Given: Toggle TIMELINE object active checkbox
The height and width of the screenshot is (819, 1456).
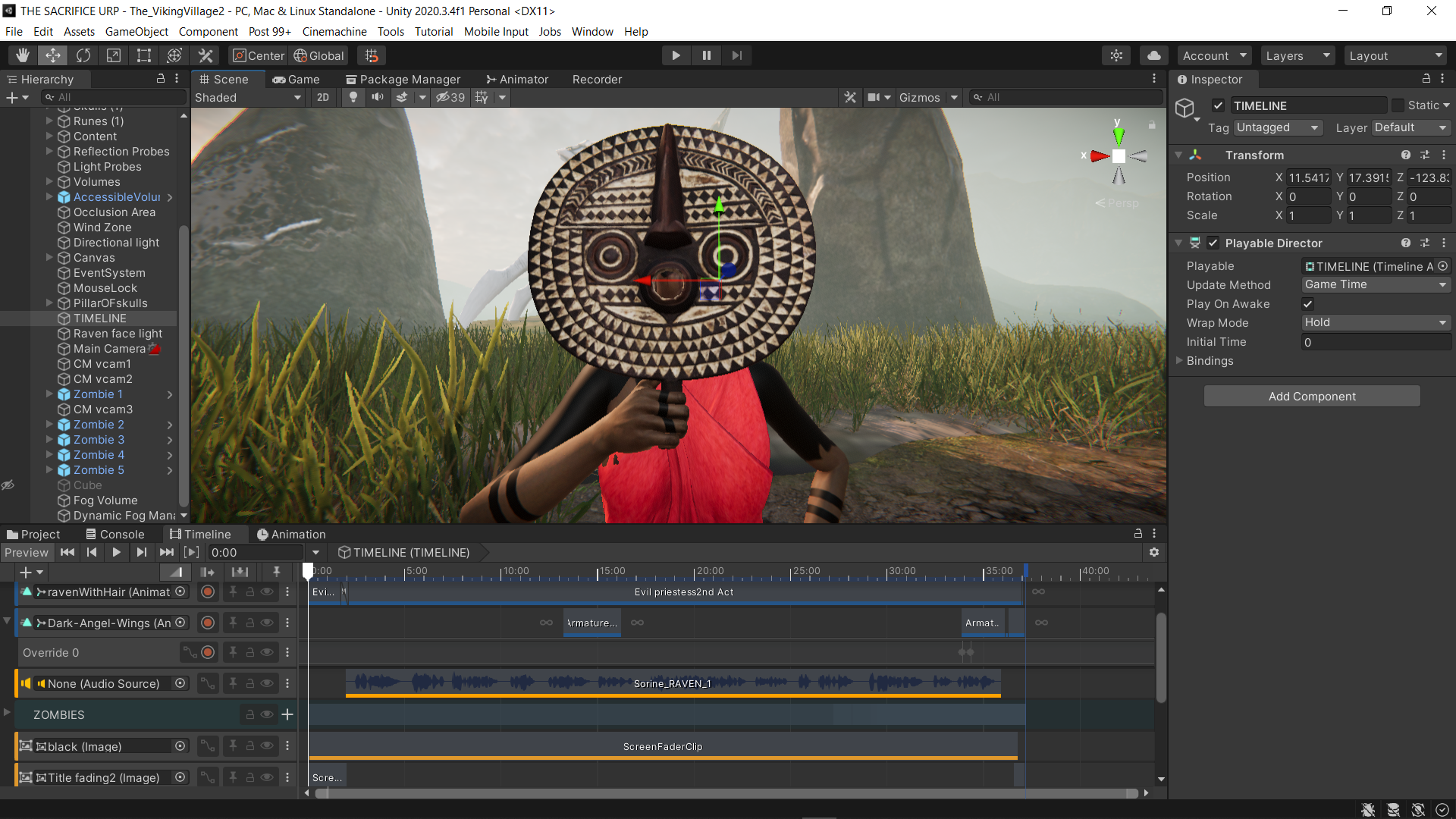Looking at the screenshot, I should tap(1218, 105).
